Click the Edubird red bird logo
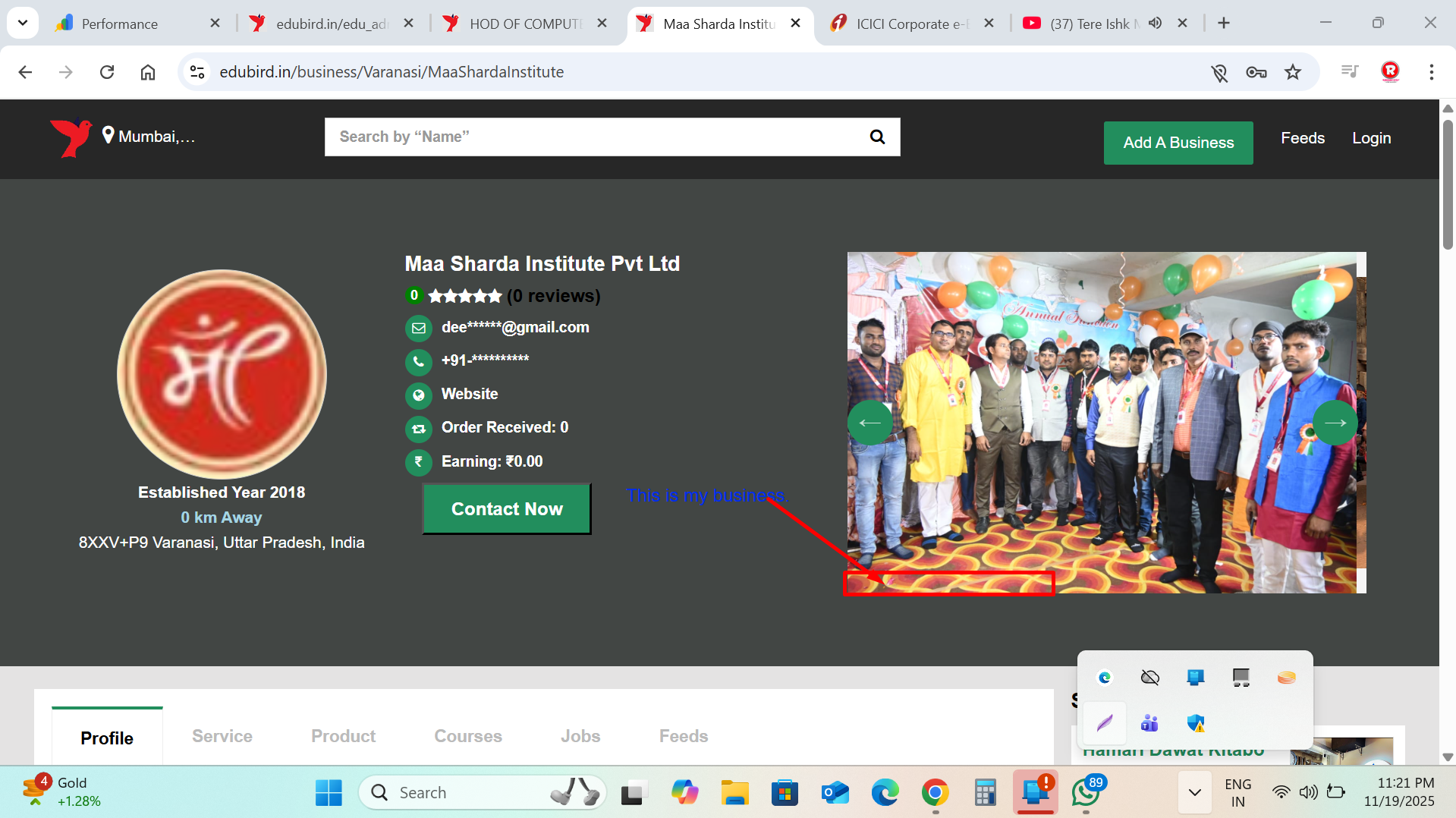Image resolution: width=1456 pixels, height=818 pixels. (71, 137)
